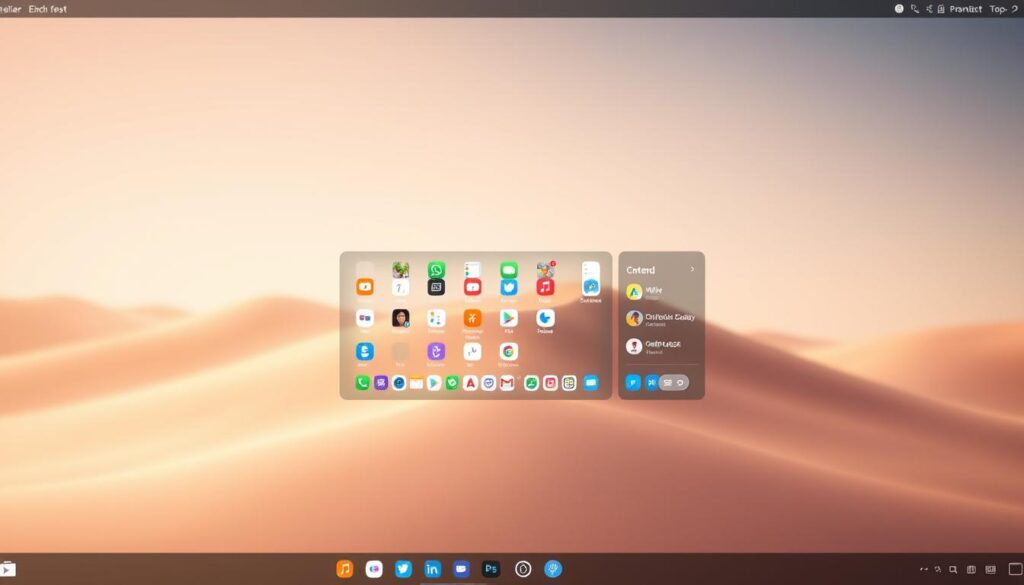Open the second menu item in top bar
The height and width of the screenshot is (585, 1024).
coord(48,8)
